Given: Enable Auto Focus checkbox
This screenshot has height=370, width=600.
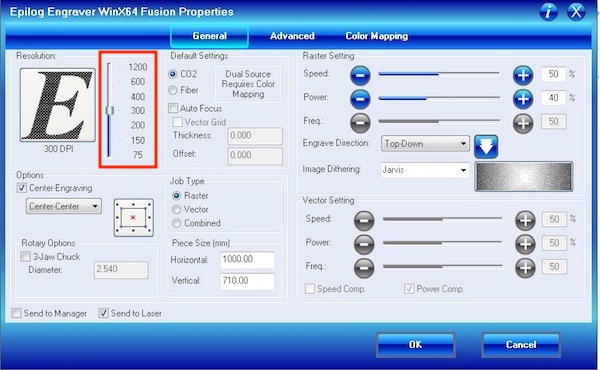Looking at the screenshot, I should [x=173, y=108].
